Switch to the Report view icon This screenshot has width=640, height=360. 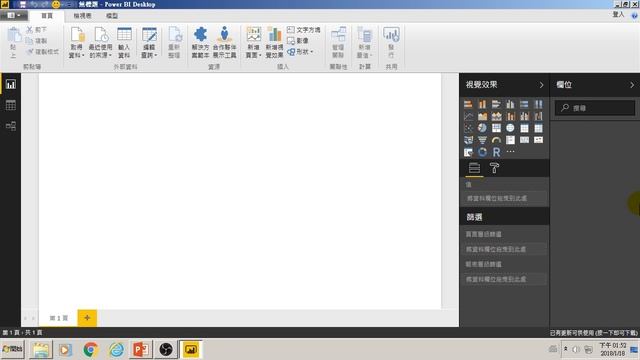11,84
